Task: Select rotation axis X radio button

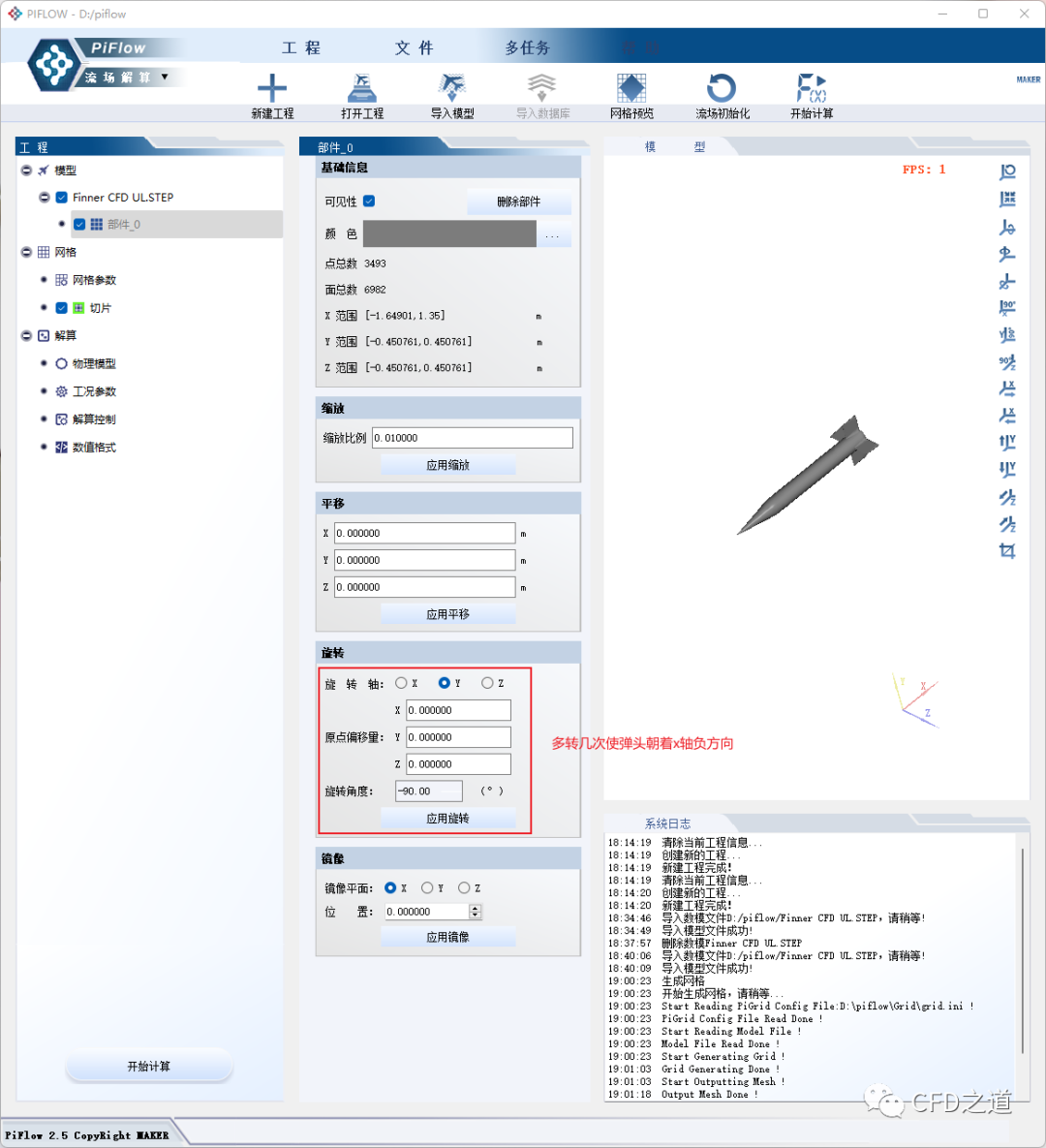Action: [x=400, y=682]
